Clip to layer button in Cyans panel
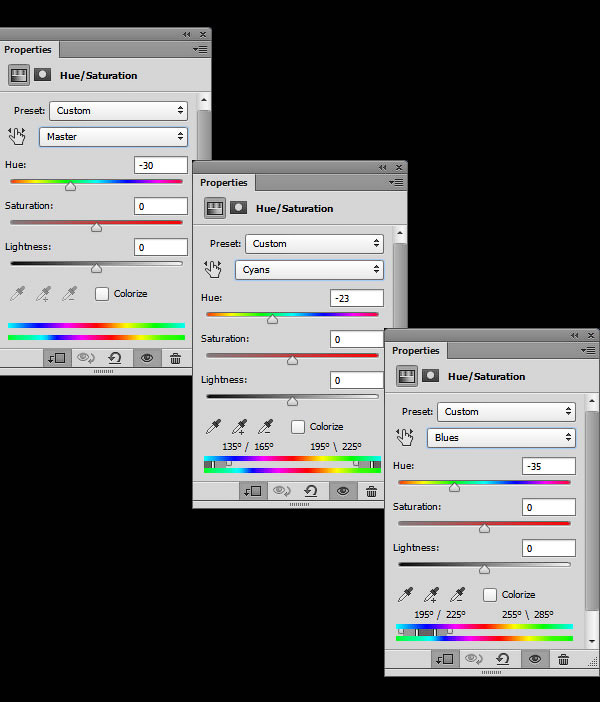Image resolution: width=600 pixels, height=702 pixels. tap(253, 491)
